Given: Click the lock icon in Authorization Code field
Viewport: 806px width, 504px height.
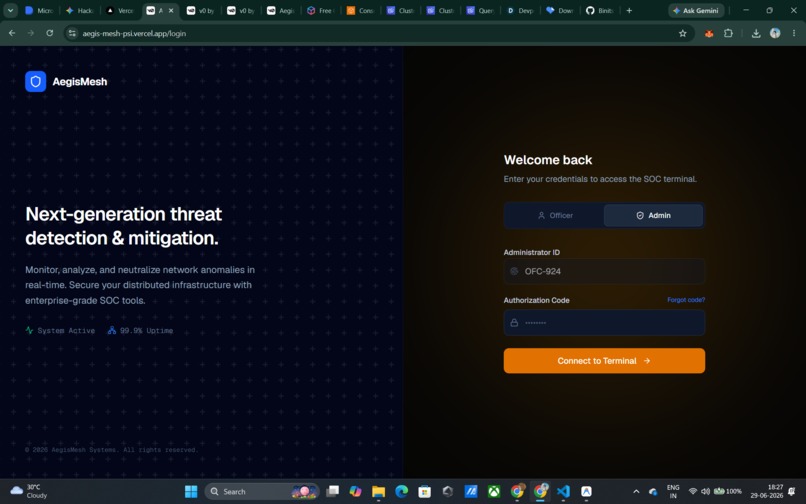Looking at the screenshot, I should [514, 323].
